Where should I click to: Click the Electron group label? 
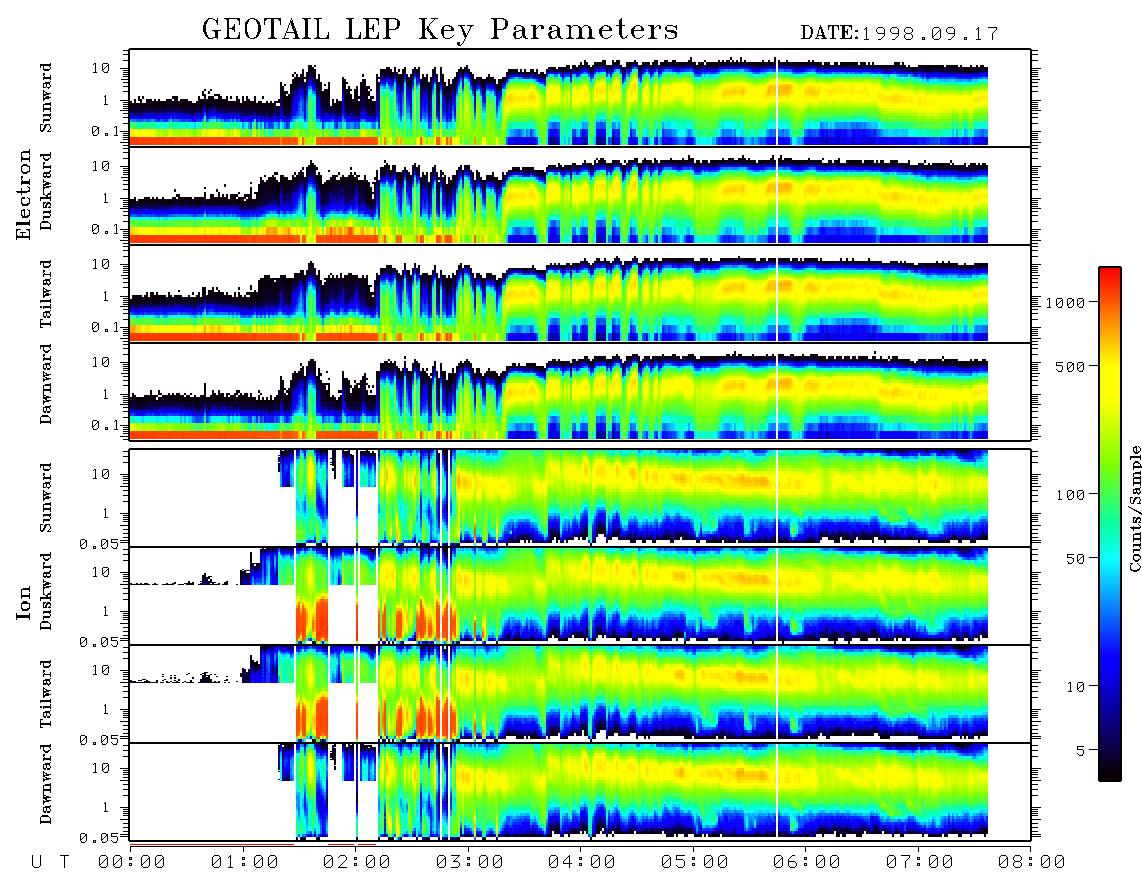click(x=24, y=195)
